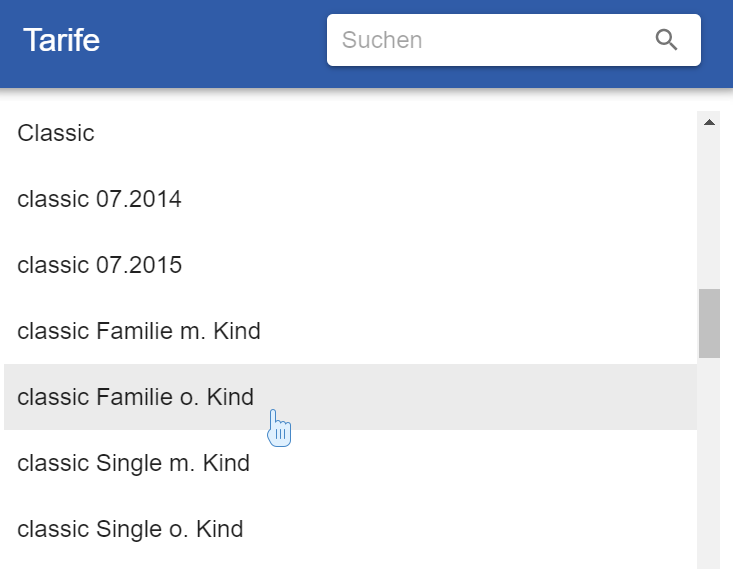The width and height of the screenshot is (733, 569).
Task: Click the magnifier search icon
Action: click(666, 40)
